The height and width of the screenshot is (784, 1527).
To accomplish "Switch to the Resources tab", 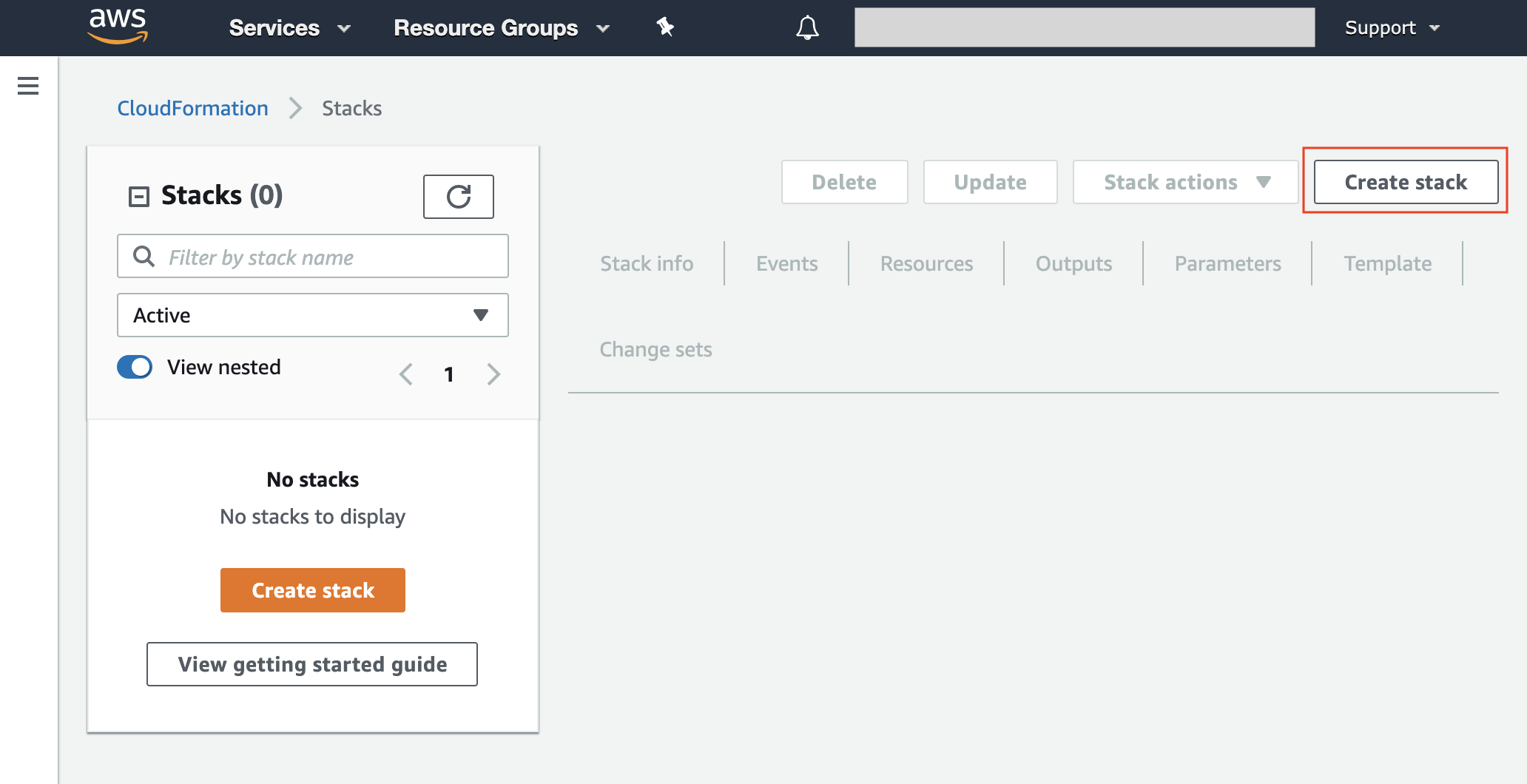I will point(926,263).
